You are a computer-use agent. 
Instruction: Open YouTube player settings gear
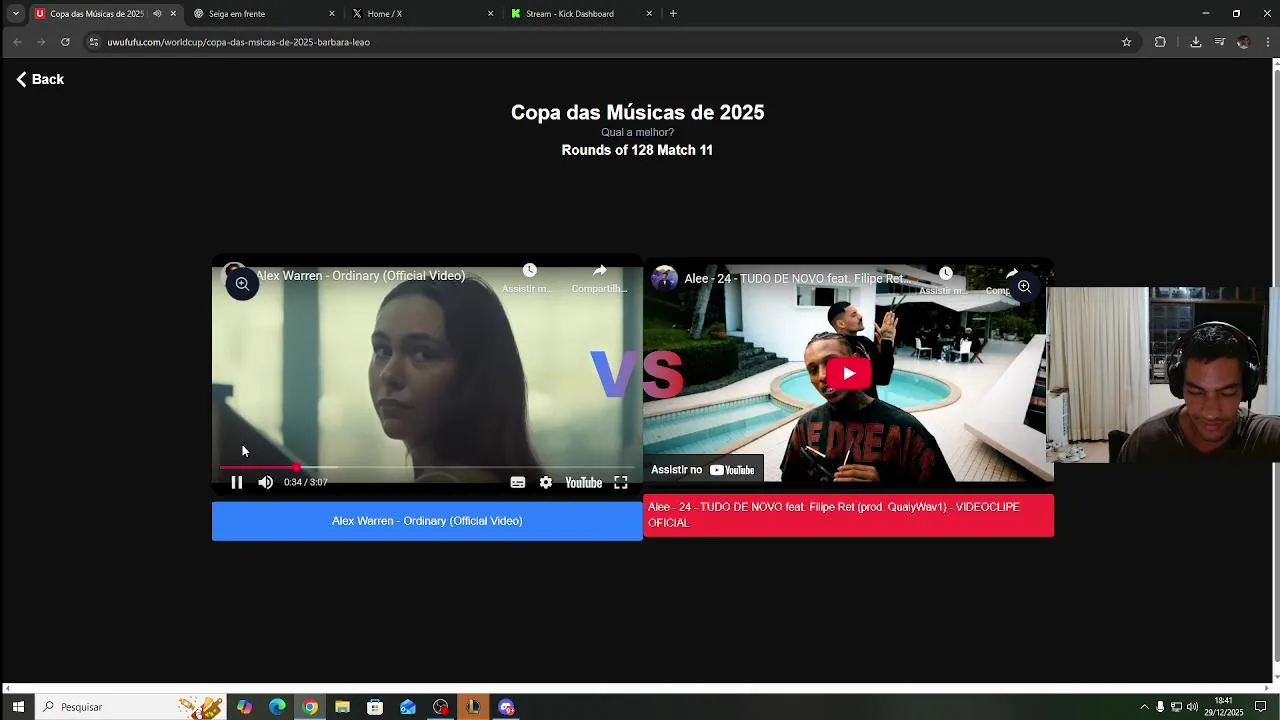(545, 482)
